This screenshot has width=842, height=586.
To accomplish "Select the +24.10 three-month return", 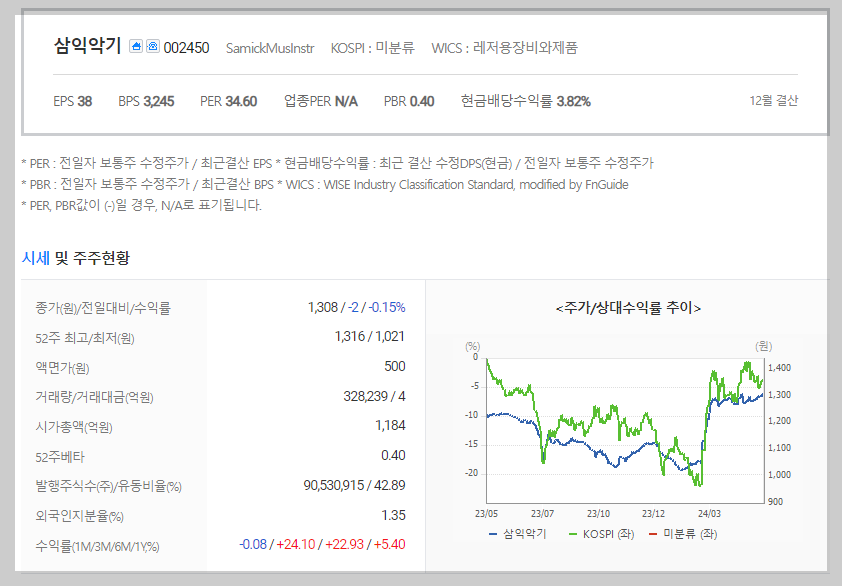I will pyautogui.click(x=296, y=545).
